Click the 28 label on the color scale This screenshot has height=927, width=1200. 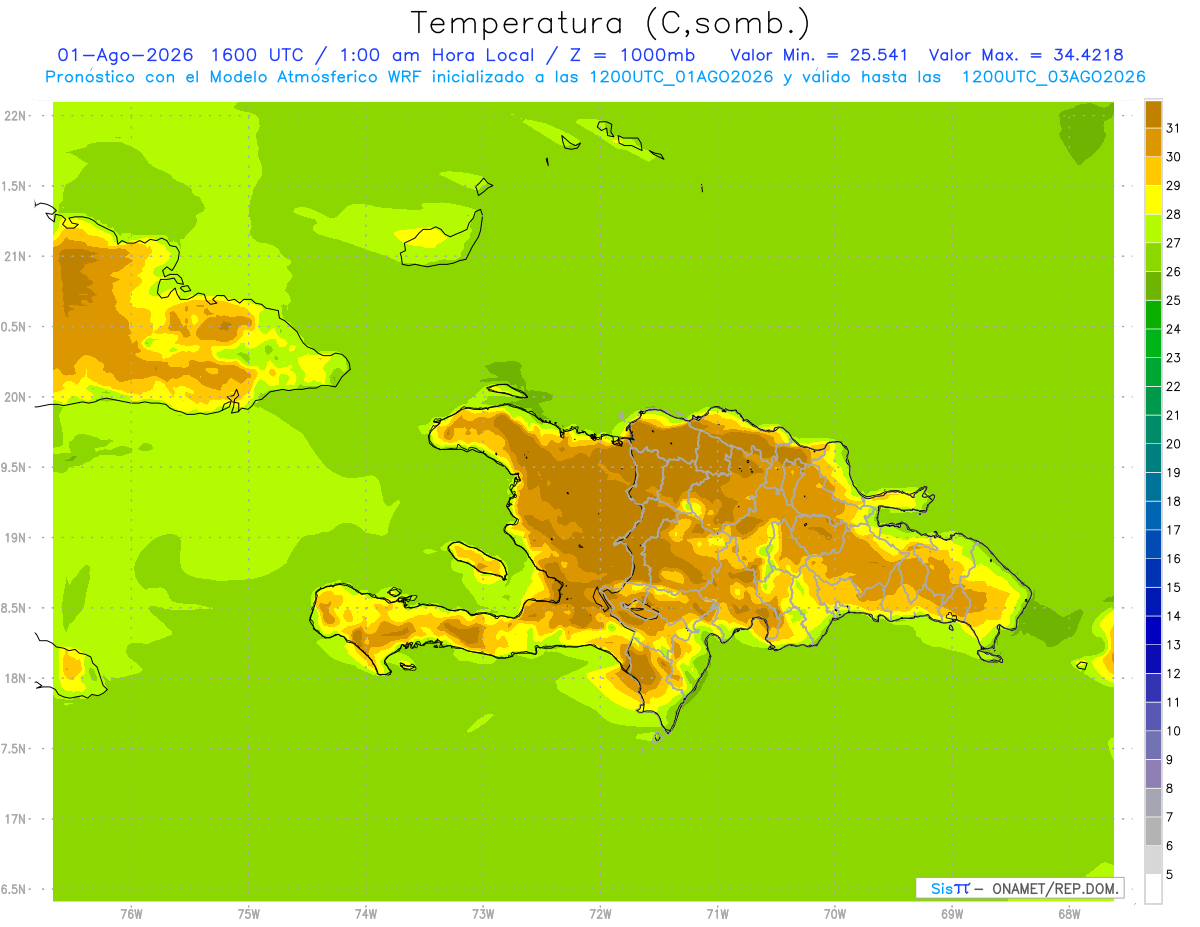(1173, 214)
